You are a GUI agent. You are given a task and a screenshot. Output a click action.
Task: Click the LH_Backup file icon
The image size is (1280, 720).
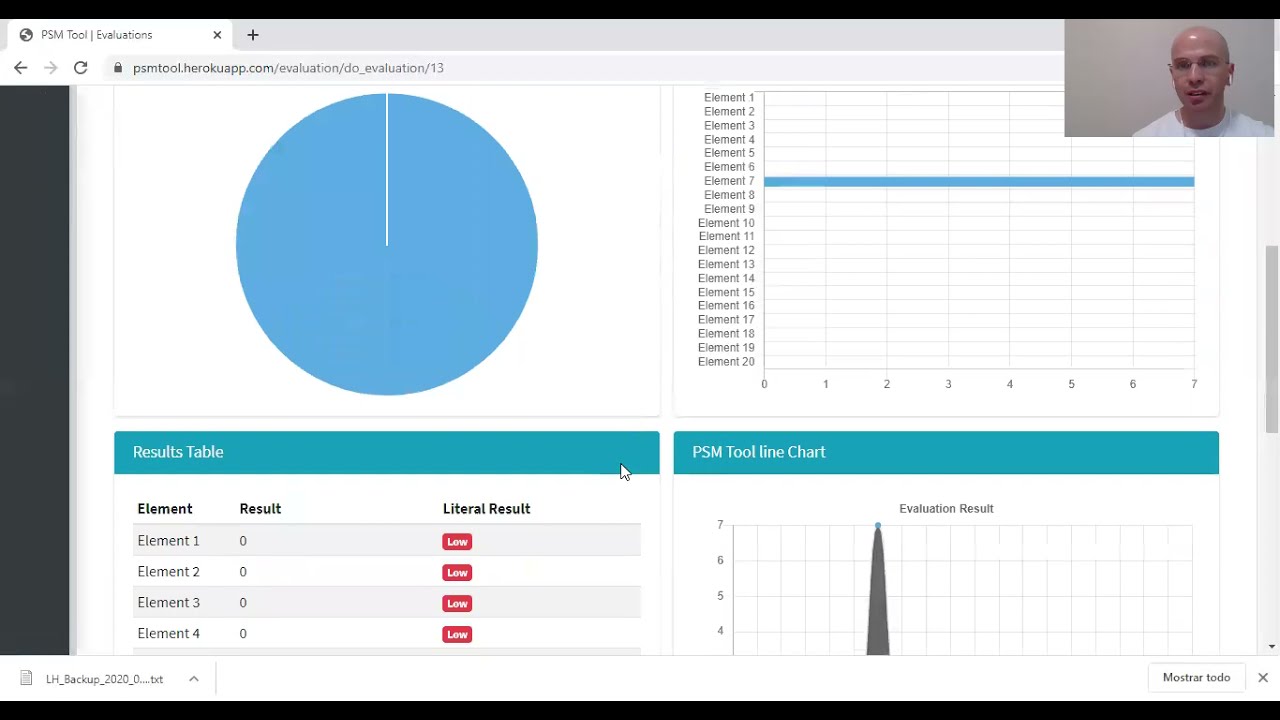(x=27, y=679)
